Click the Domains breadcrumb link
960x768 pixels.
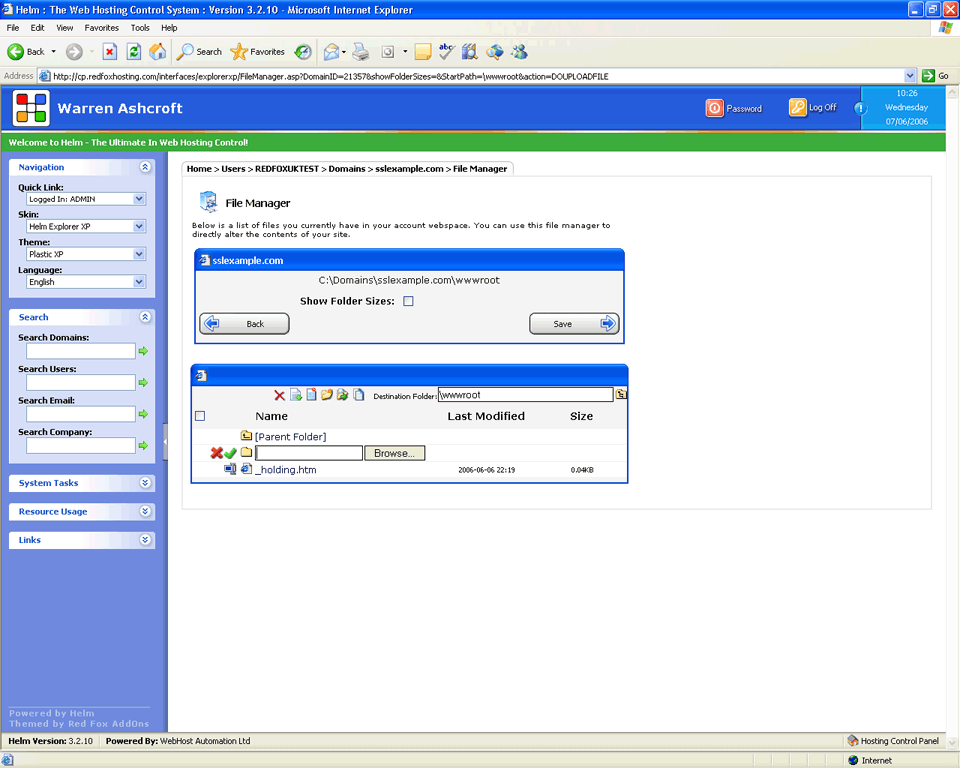[x=347, y=169]
